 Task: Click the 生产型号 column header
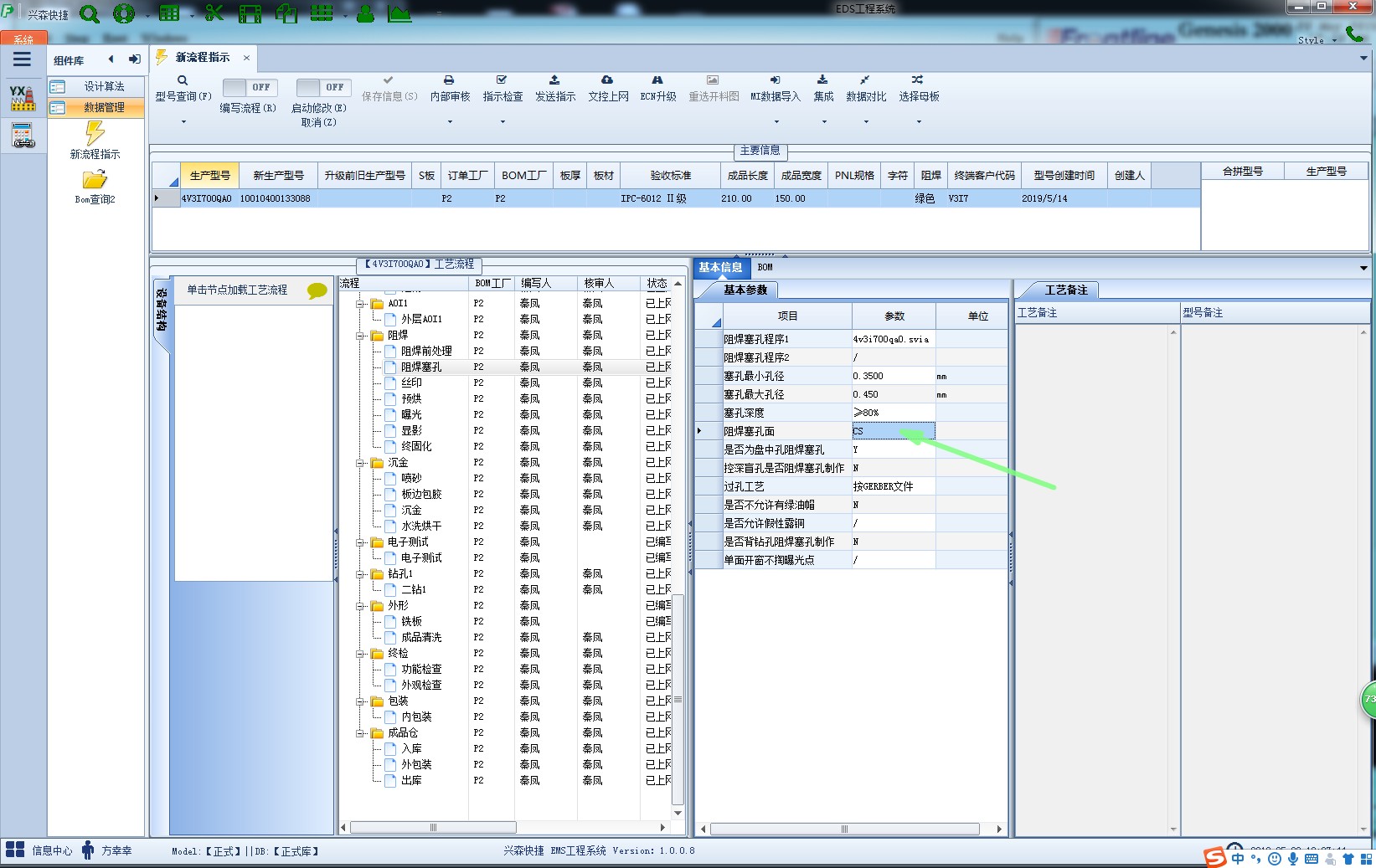(x=209, y=175)
